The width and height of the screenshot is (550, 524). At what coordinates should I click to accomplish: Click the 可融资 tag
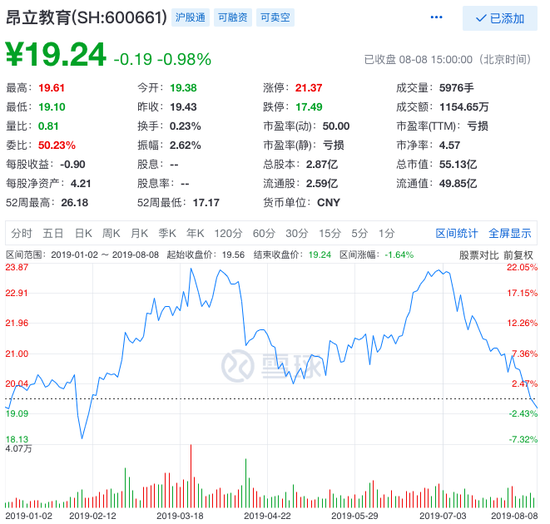(233, 17)
